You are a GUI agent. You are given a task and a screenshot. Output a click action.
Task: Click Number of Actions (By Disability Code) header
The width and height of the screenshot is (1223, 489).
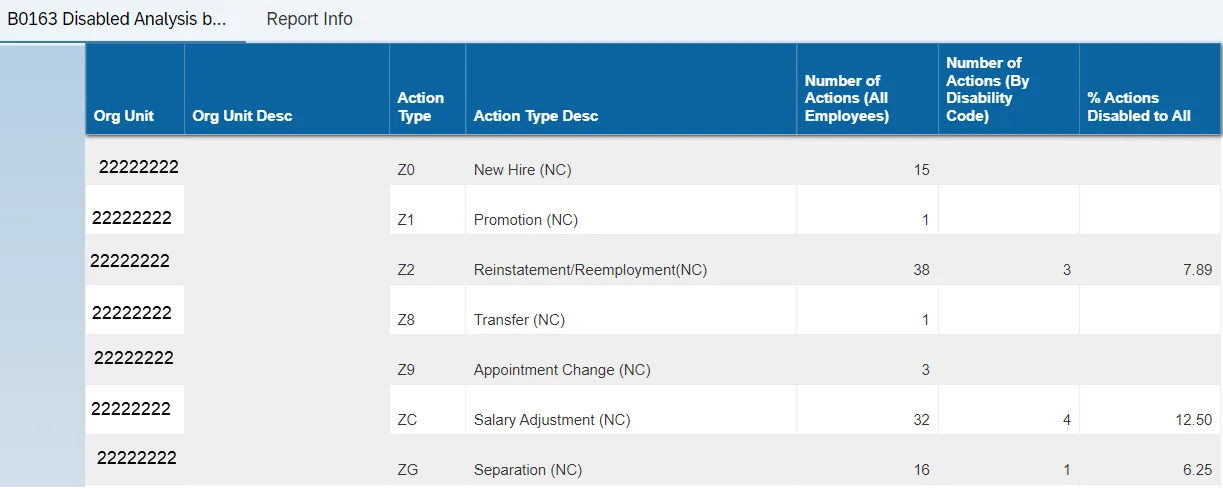988,89
